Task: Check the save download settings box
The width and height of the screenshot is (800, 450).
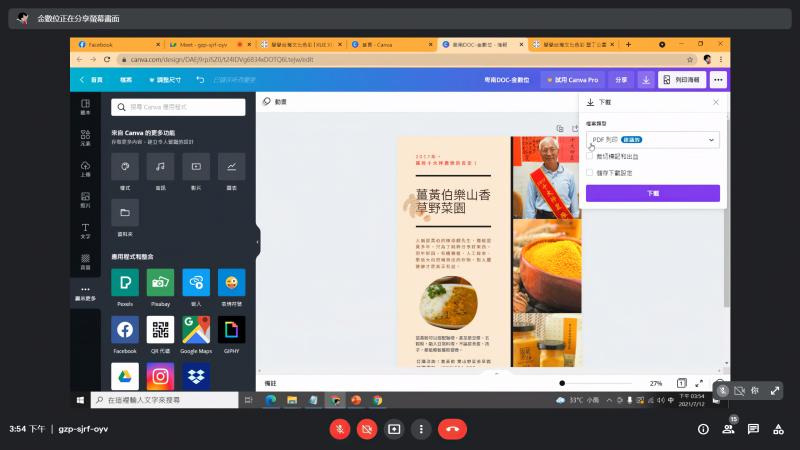Action: (x=590, y=171)
